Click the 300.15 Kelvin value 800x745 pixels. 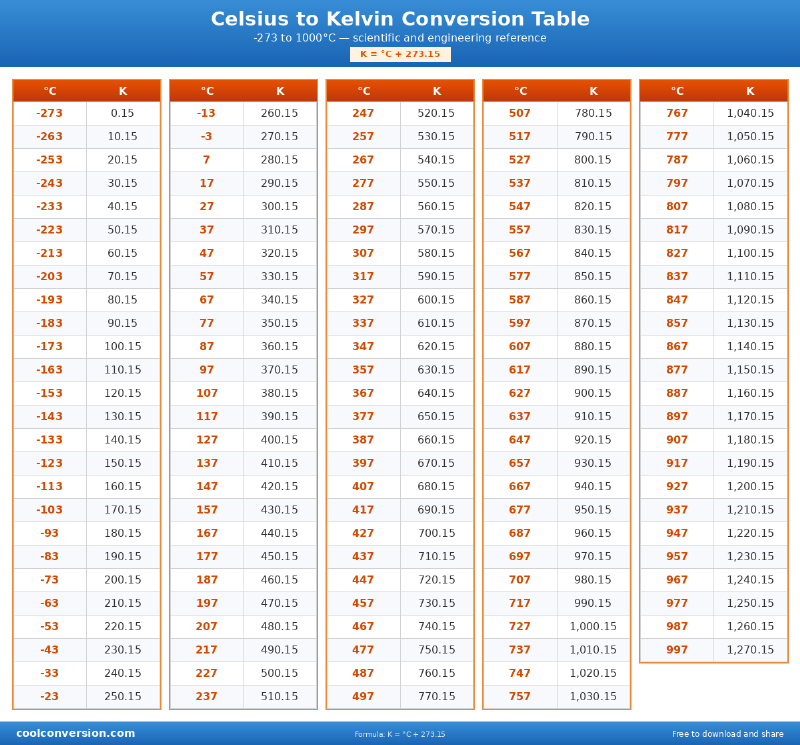pos(280,207)
